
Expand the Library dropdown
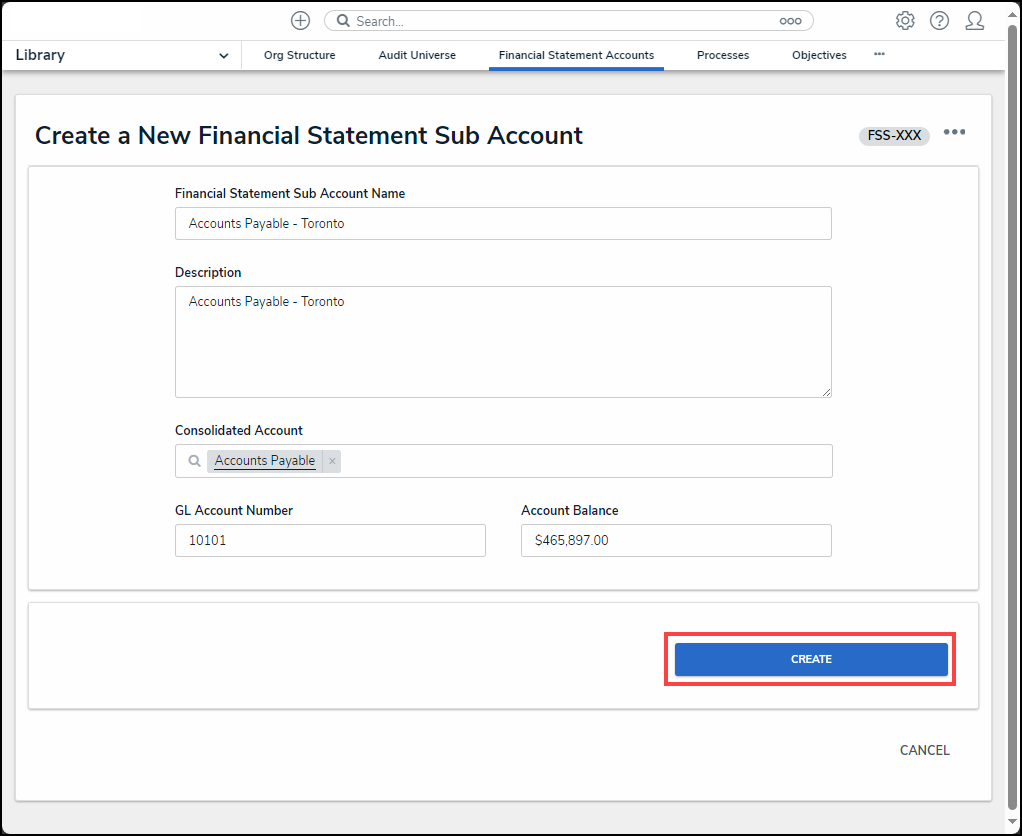pyautogui.click(x=223, y=56)
